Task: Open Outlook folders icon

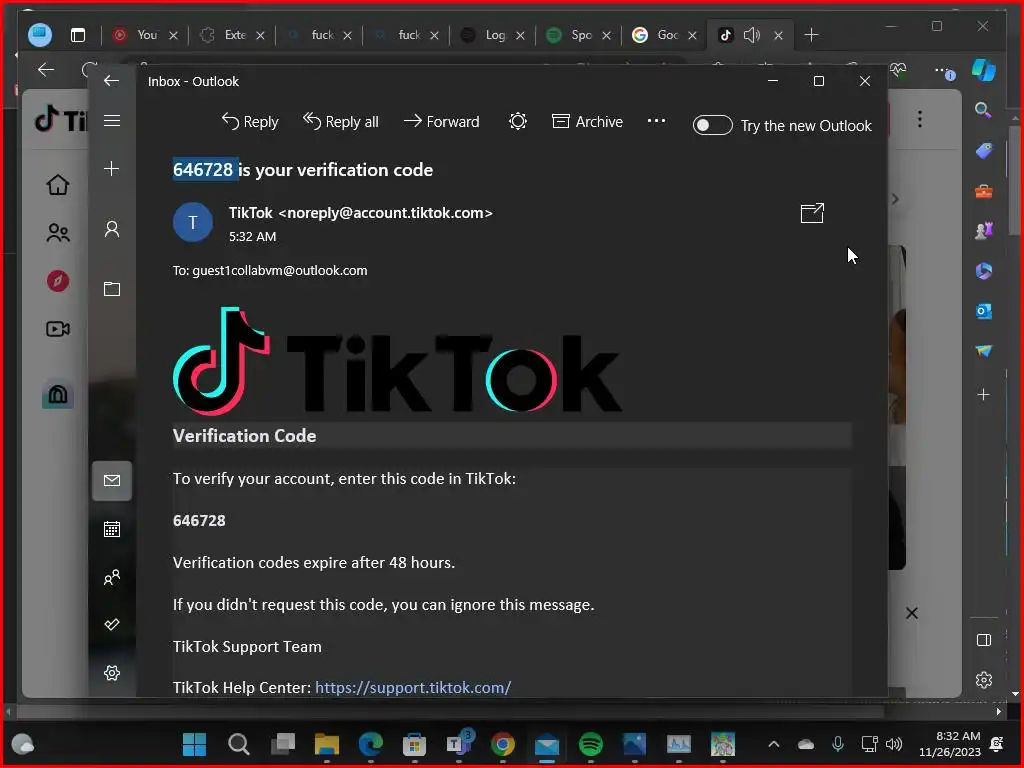Action: tap(112, 289)
